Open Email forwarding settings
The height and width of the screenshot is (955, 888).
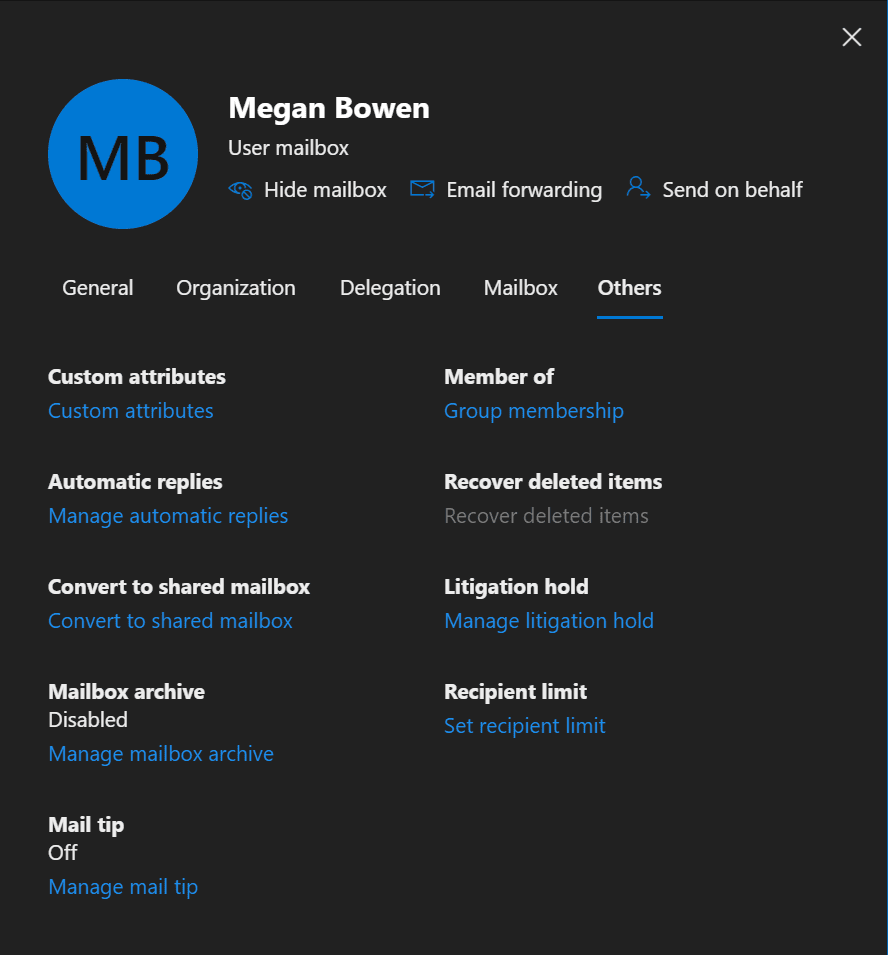pyautogui.click(x=524, y=190)
